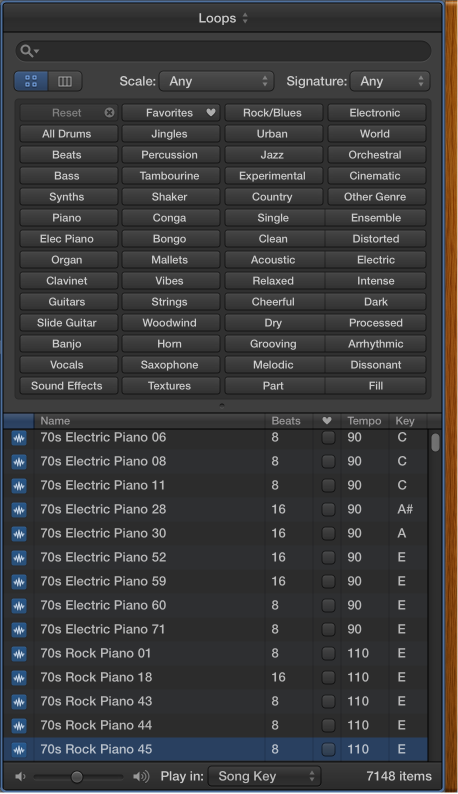
Task: Click the loop search field
Action: tap(223, 51)
